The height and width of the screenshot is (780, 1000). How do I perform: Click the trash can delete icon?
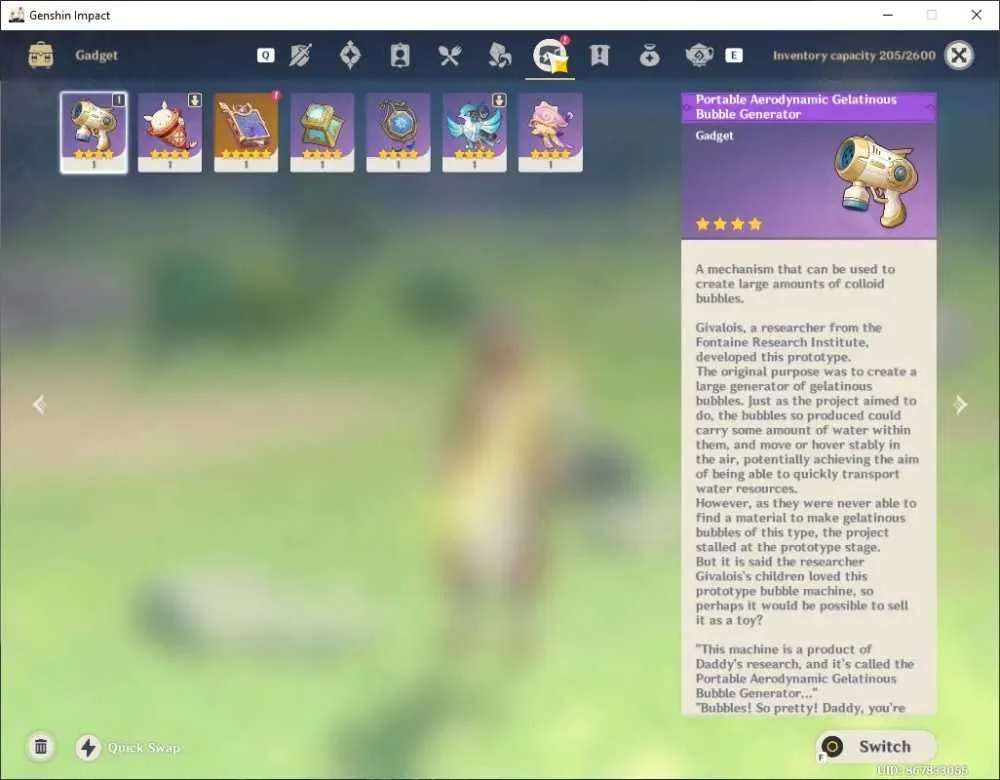tap(41, 746)
